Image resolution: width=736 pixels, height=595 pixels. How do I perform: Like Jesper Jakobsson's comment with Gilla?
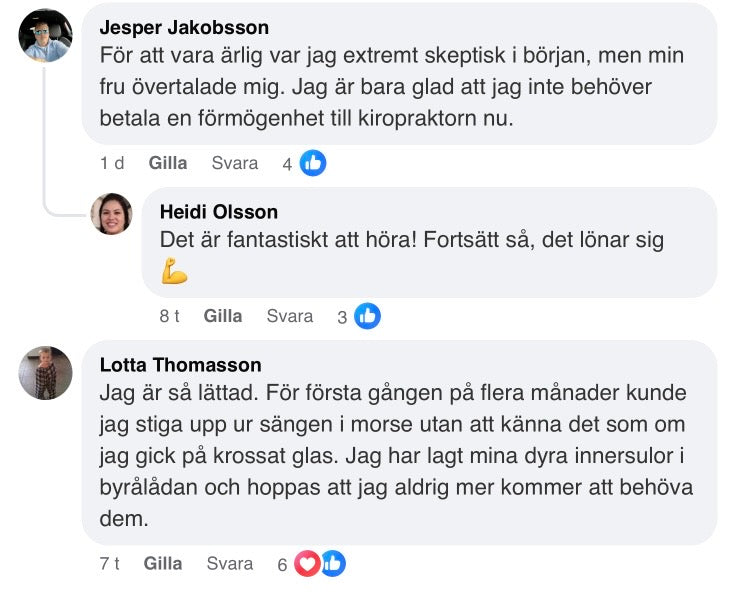tap(167, 163)
